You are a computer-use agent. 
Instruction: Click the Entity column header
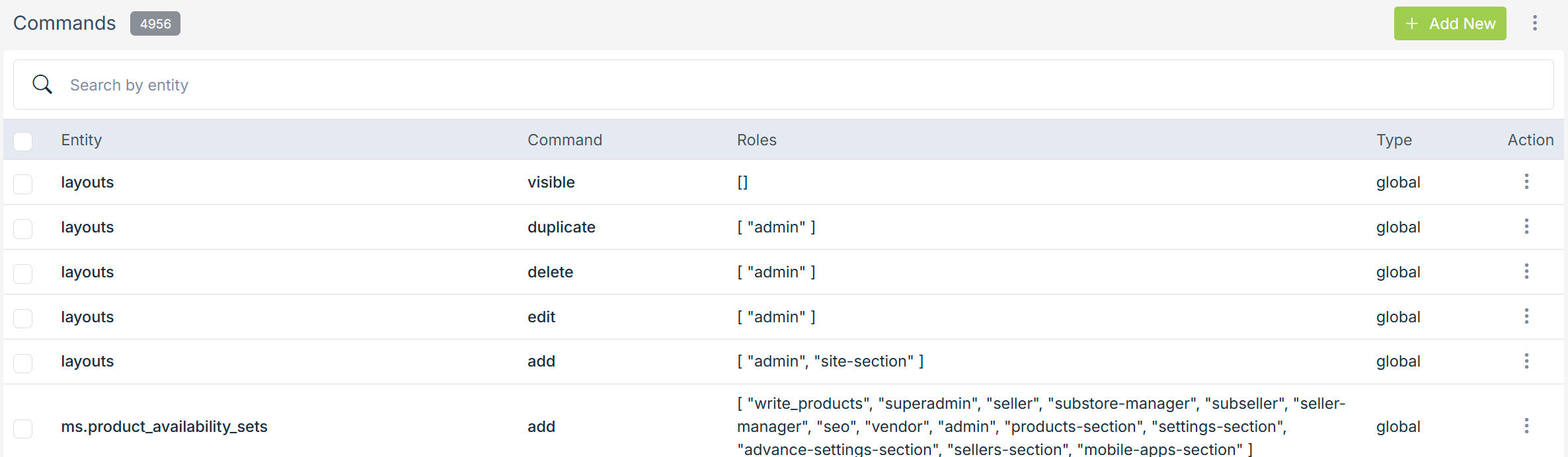(x=81, y=140)
